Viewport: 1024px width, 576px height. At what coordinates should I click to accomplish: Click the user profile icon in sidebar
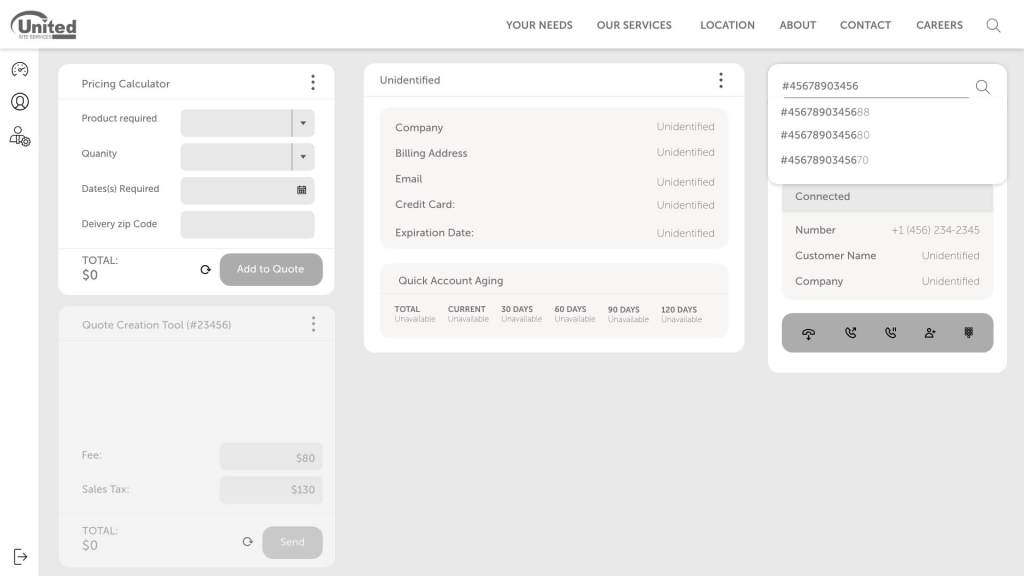(19, 102)
